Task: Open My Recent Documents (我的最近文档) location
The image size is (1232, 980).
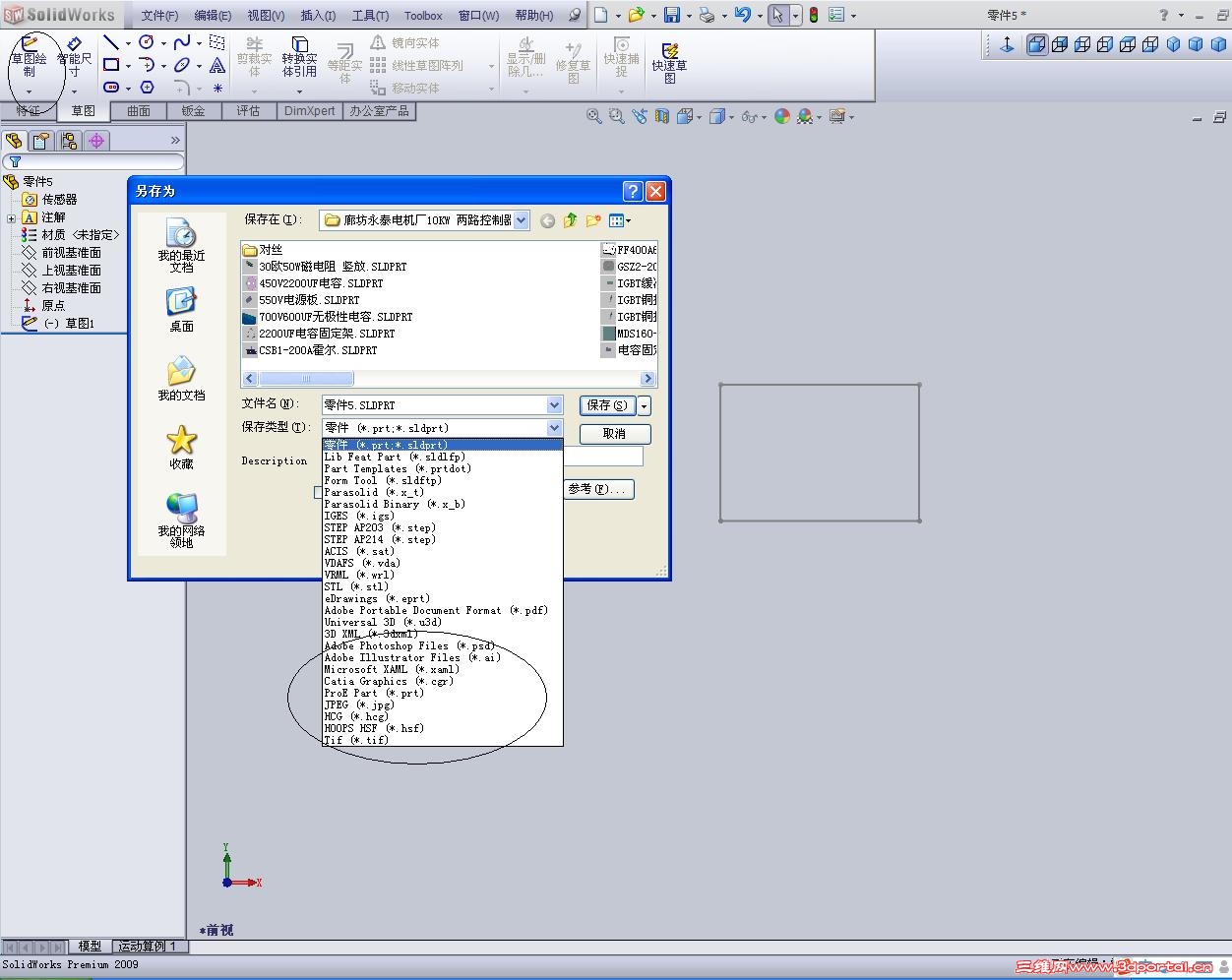Action: point(181,245)
